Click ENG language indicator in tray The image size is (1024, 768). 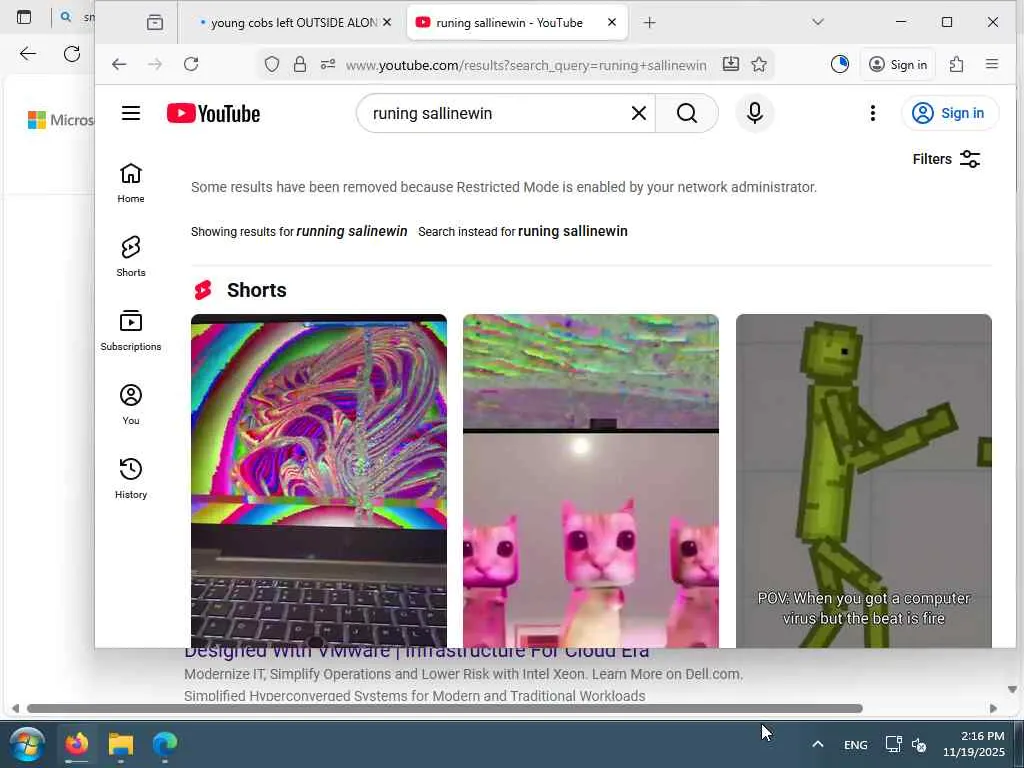(x=856, y=744)
